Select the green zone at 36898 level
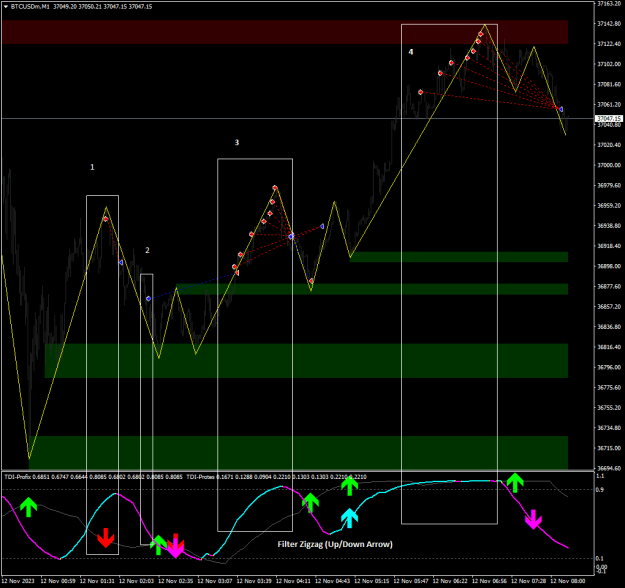Screen dimensions: 625x588 459,257
